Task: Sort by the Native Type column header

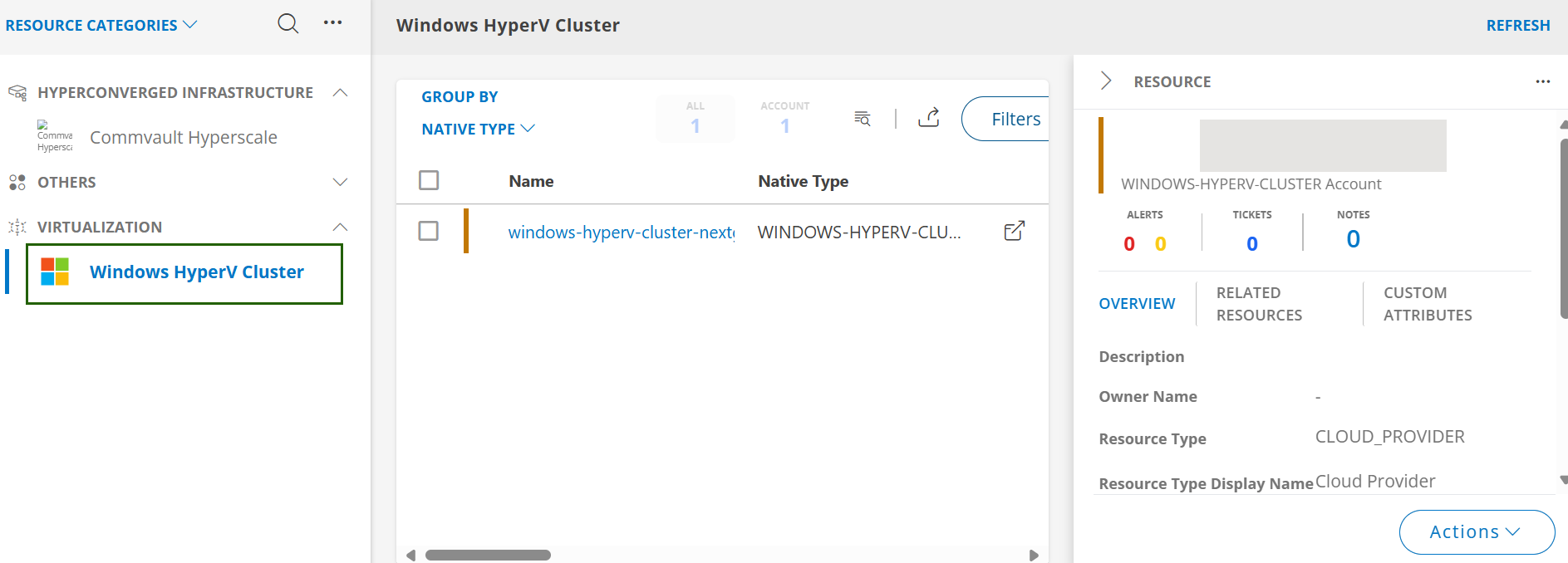Action: 803,181
